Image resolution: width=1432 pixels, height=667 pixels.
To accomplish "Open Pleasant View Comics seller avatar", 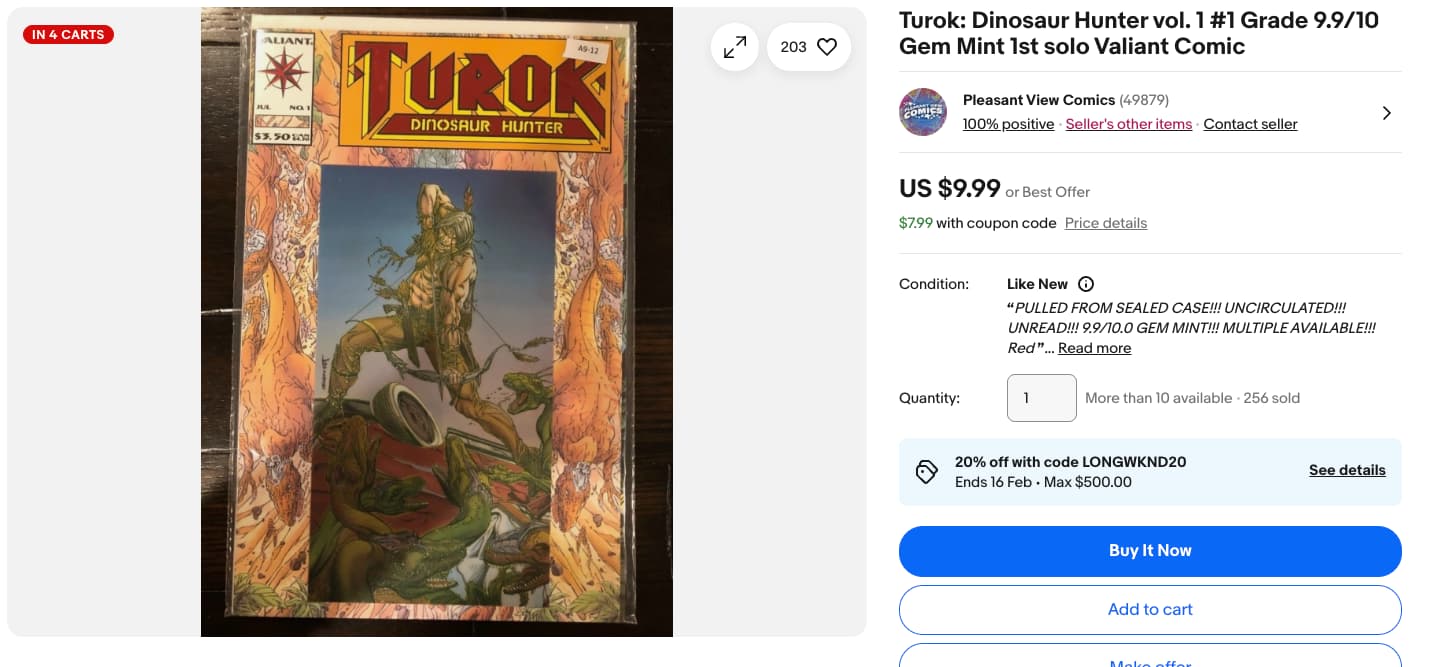I will (923, 112).
